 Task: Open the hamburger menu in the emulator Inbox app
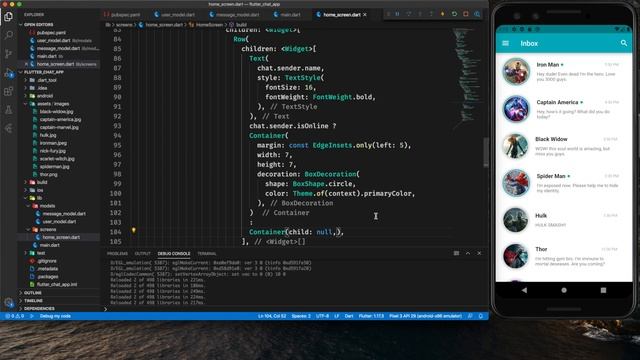(505, 43)
